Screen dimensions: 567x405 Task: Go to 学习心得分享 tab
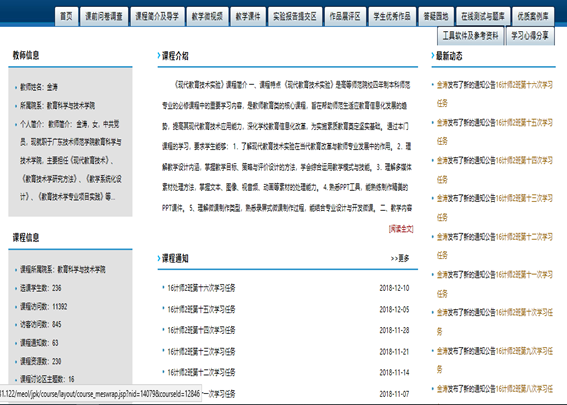(530, 36)
